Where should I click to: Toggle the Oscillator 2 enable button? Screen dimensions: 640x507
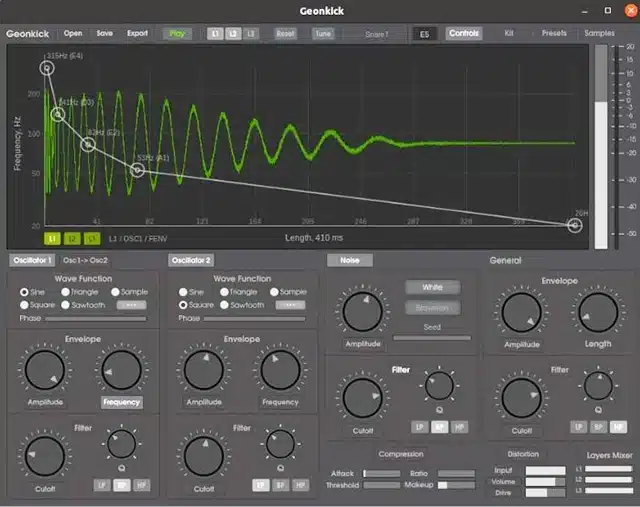(x=191, y=260)
